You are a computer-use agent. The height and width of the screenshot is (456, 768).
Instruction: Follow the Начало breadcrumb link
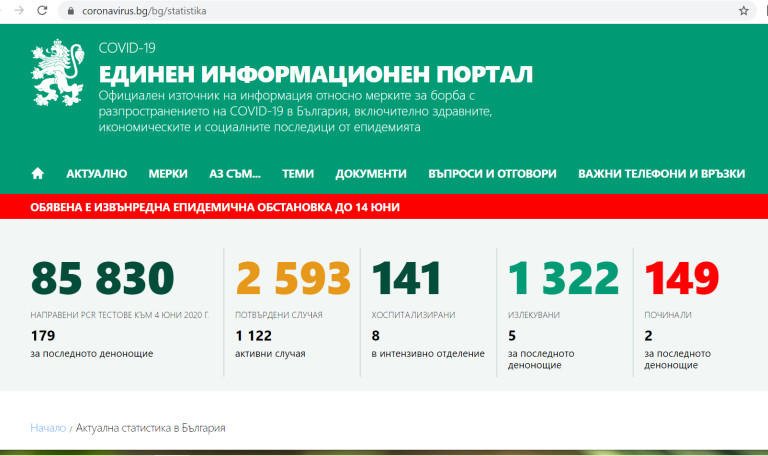(x=48, y=428)
